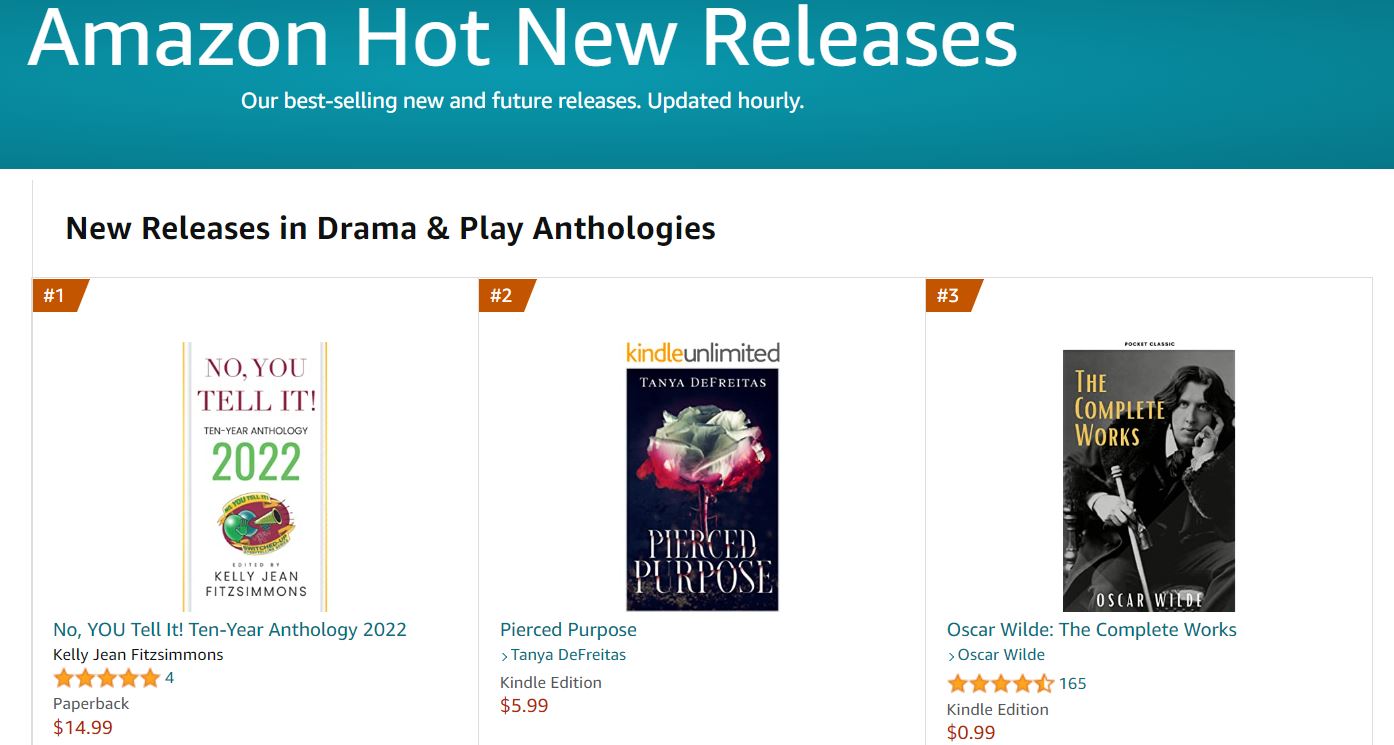Open the No, YOU Tell It! book cover
Image resolution: width=1394 pixels, height=745 pixels.
click(x=255, y=477)
